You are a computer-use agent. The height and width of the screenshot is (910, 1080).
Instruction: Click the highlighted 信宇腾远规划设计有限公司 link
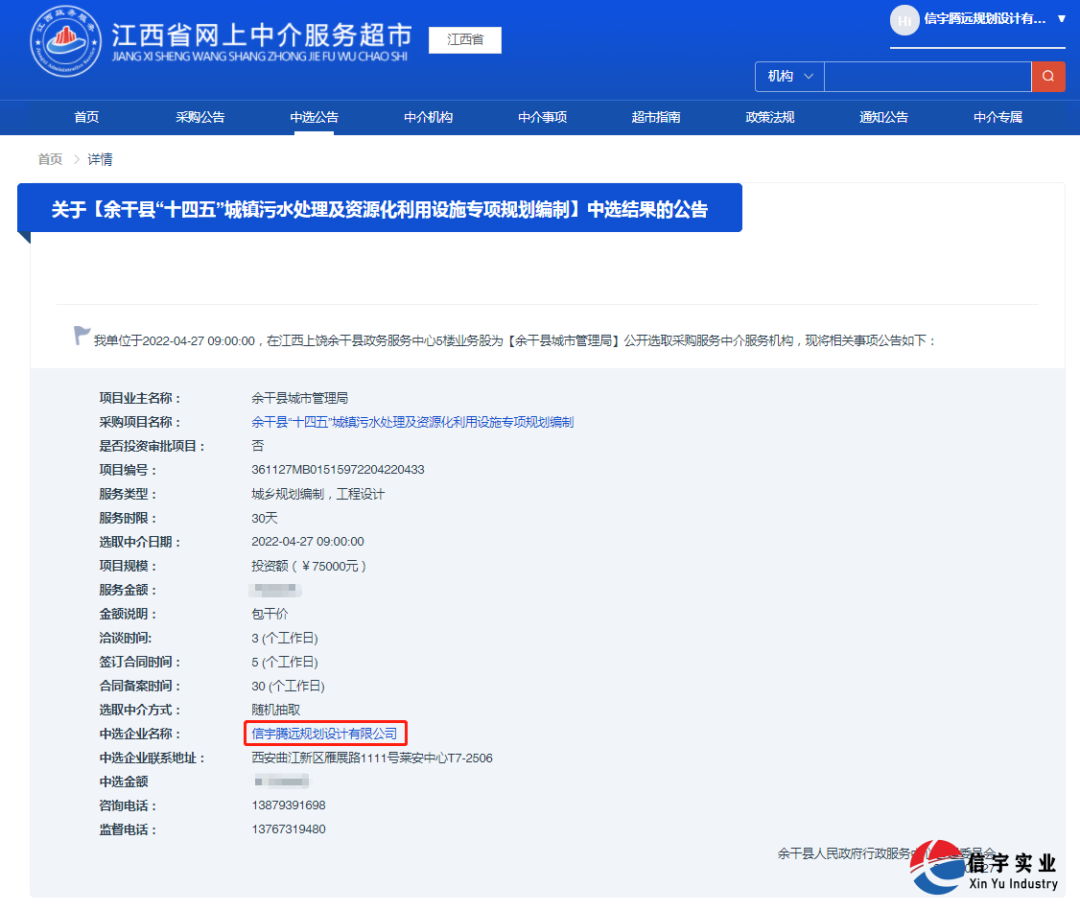pos(324,733)
